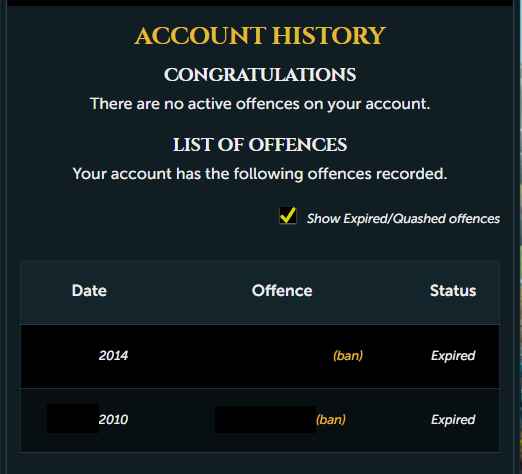Viewport: 522px width, 474px height.
Task: Select the following offences recorded message
Action: (x=260, y=174)
